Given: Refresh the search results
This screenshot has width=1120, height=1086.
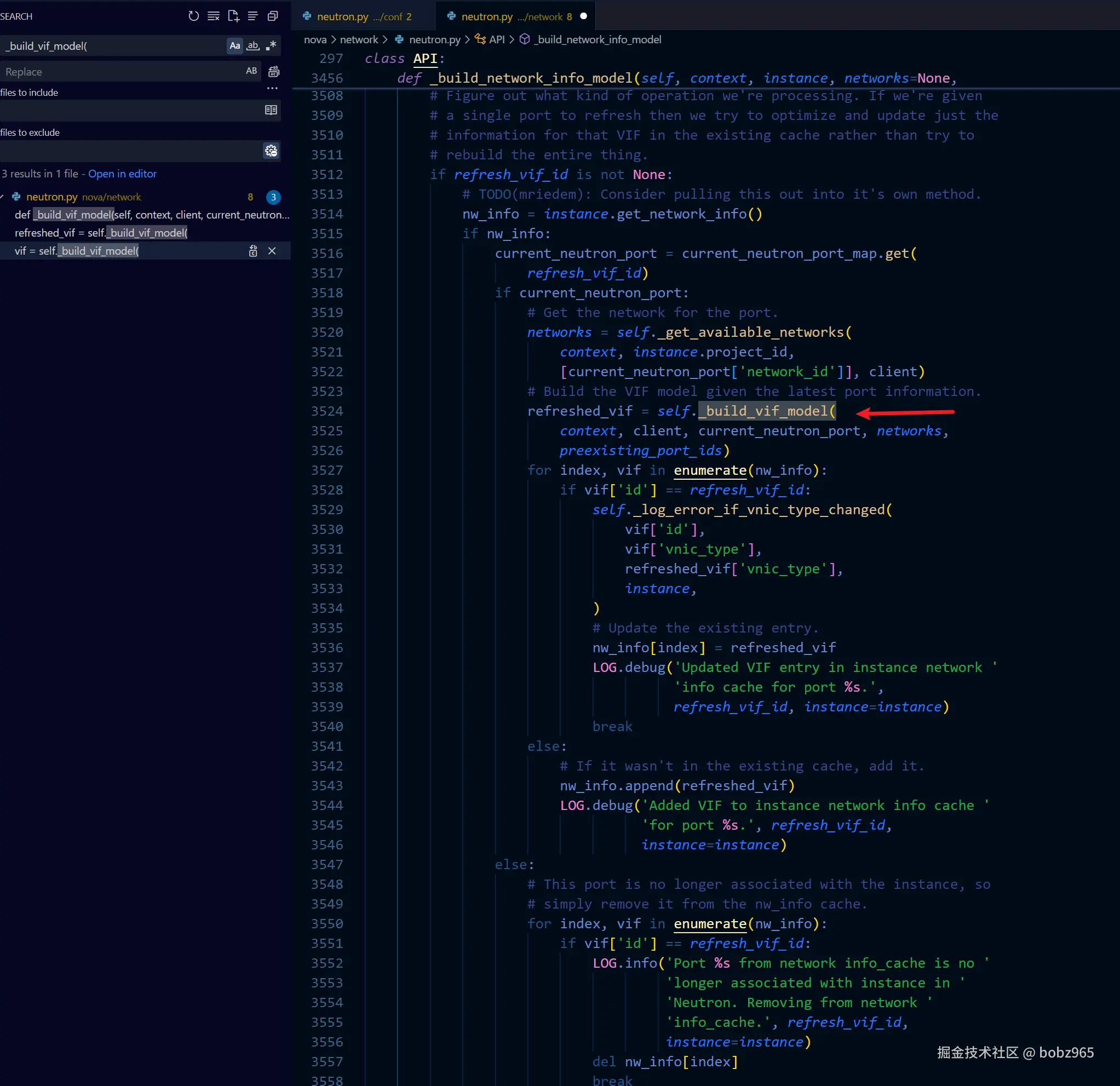Looking at the screenshot, I should click(194, 16).
